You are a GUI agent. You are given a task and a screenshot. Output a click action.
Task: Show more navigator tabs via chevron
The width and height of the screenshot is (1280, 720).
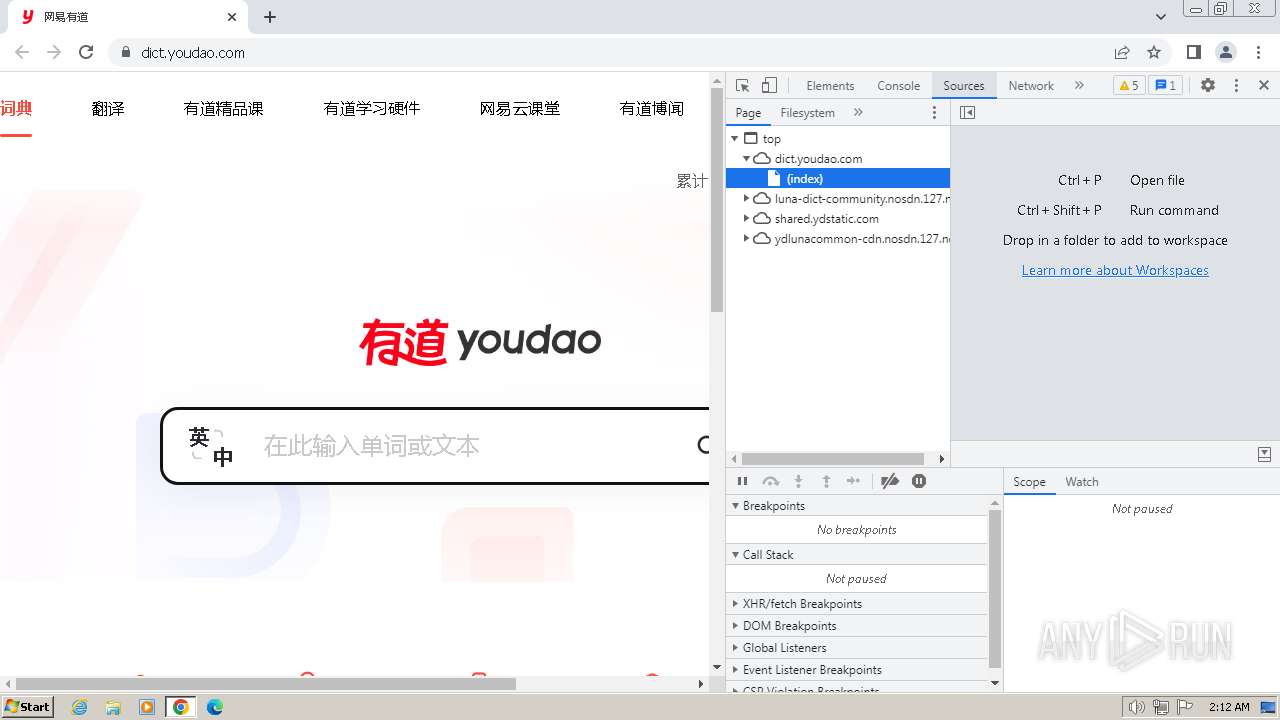coord(858,113)
